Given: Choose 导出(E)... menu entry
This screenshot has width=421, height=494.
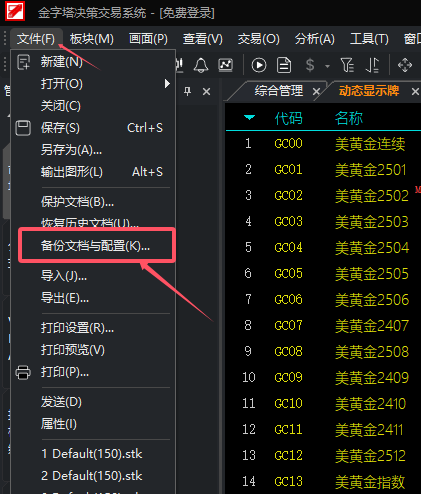Looking at the screenshot, I should (93, 298).
